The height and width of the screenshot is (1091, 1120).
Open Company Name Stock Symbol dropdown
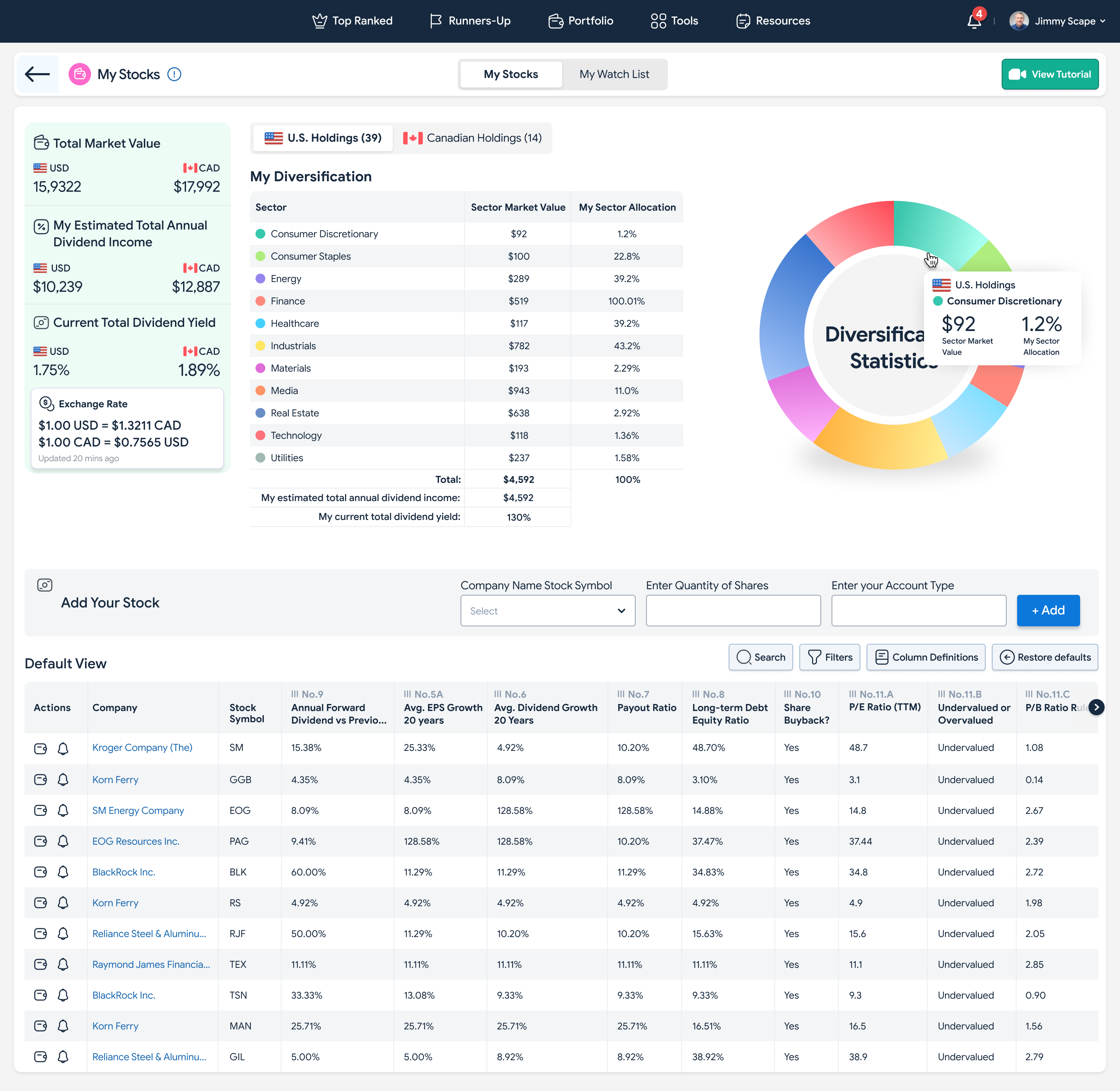coord(547,611)
